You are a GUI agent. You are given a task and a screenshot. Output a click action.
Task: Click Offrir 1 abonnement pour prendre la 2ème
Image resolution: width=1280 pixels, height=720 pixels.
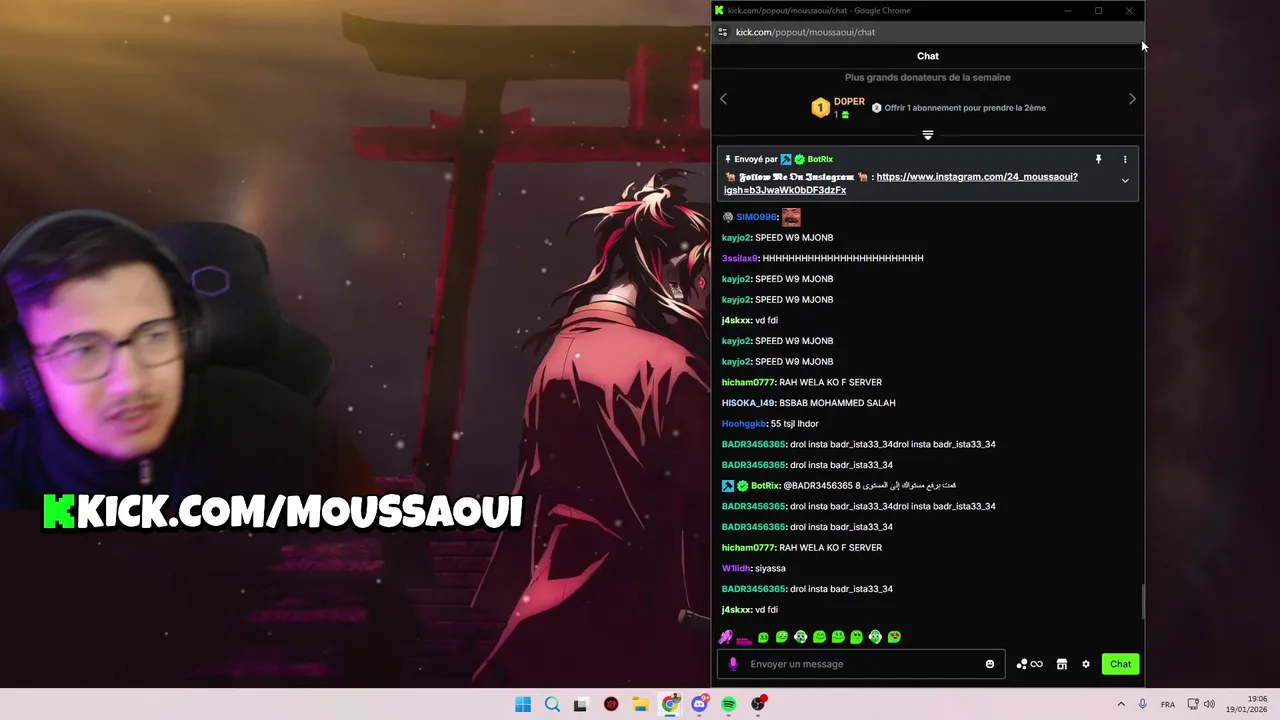pyautogui.click(x=965, y=108)
